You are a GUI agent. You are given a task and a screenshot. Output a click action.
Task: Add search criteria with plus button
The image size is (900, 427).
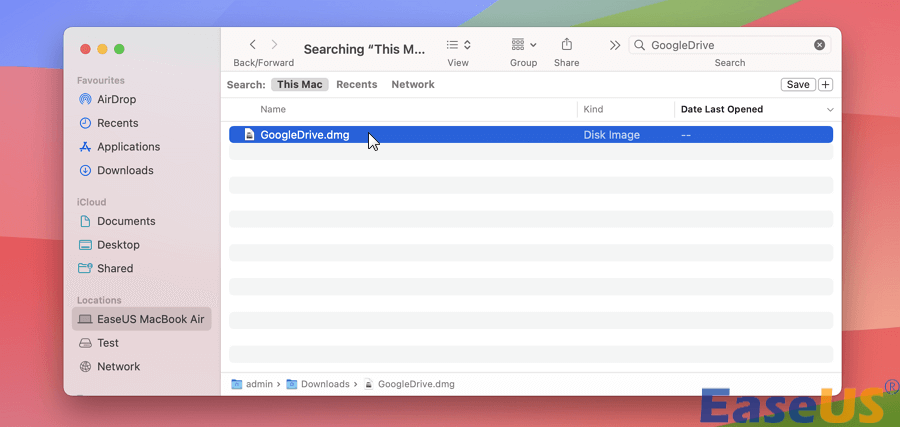click(825, 85)
